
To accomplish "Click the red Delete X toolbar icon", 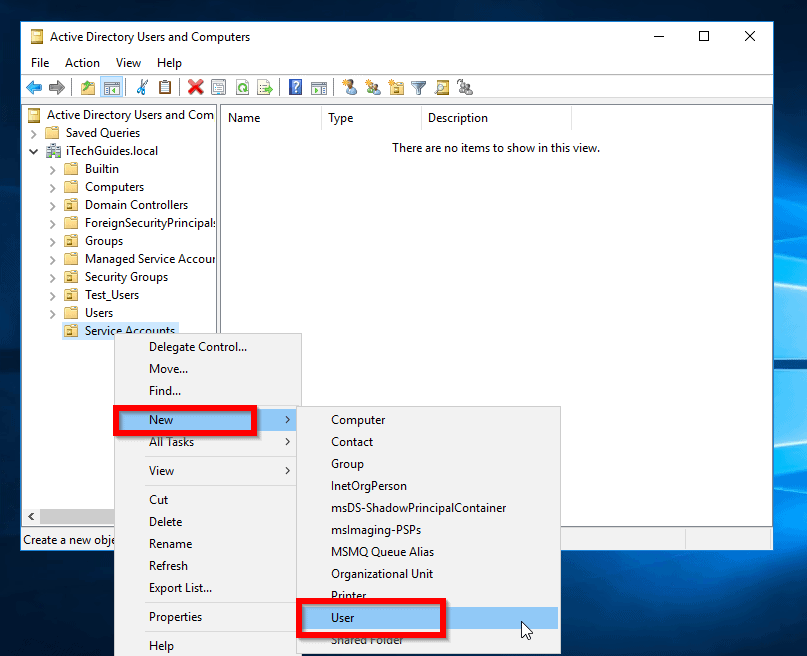I will click(x=197, y=87).
